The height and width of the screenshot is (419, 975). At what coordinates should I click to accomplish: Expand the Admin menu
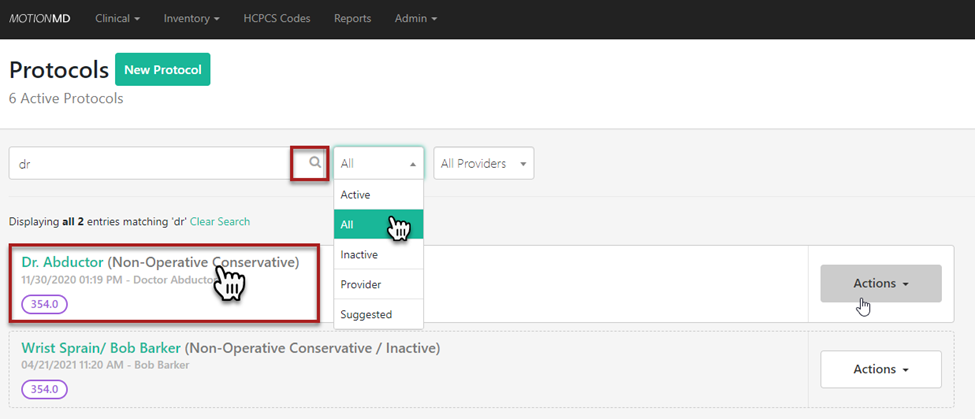click(415, 19)
